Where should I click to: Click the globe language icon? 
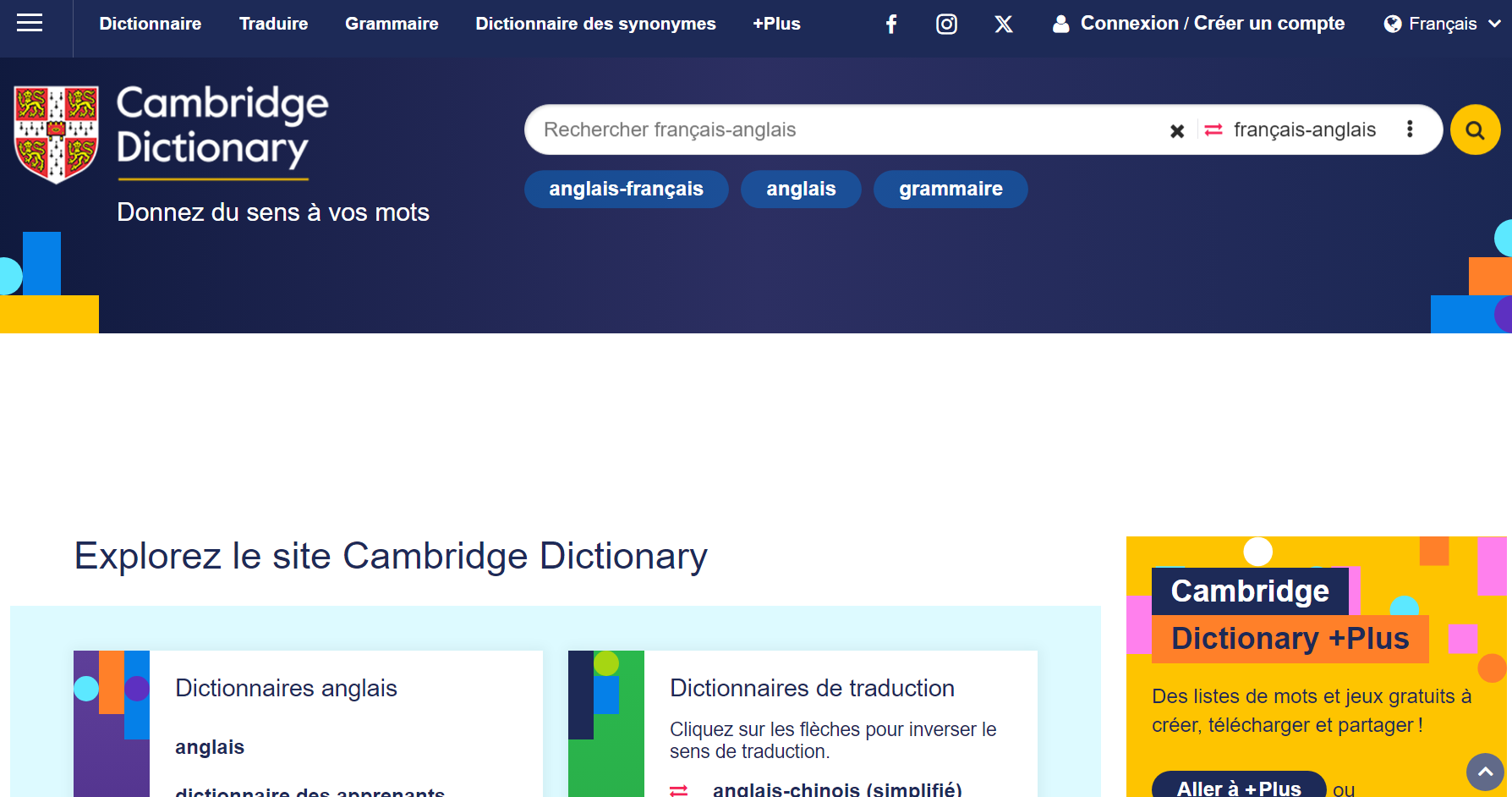click(x=1393, y=24)
